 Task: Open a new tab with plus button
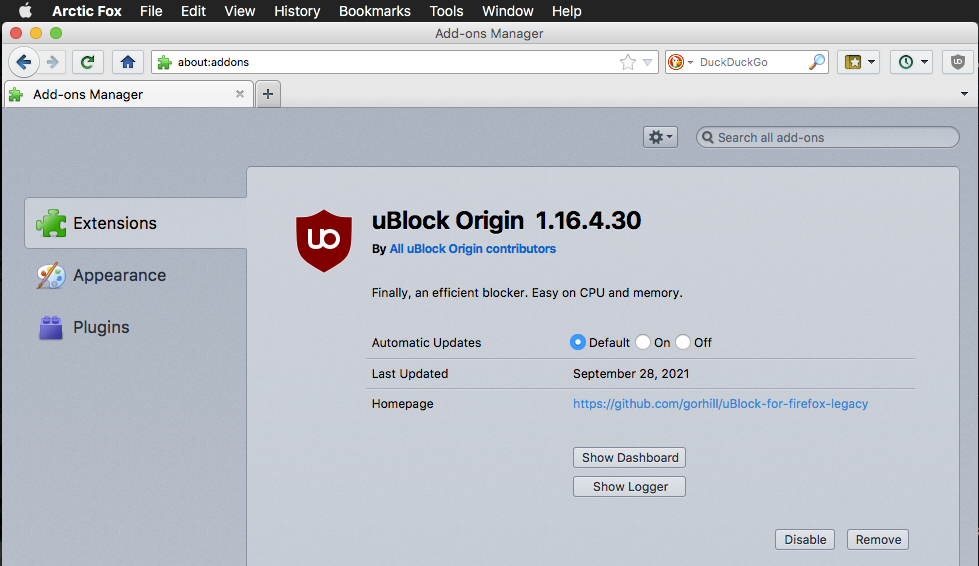coord(268,94)
